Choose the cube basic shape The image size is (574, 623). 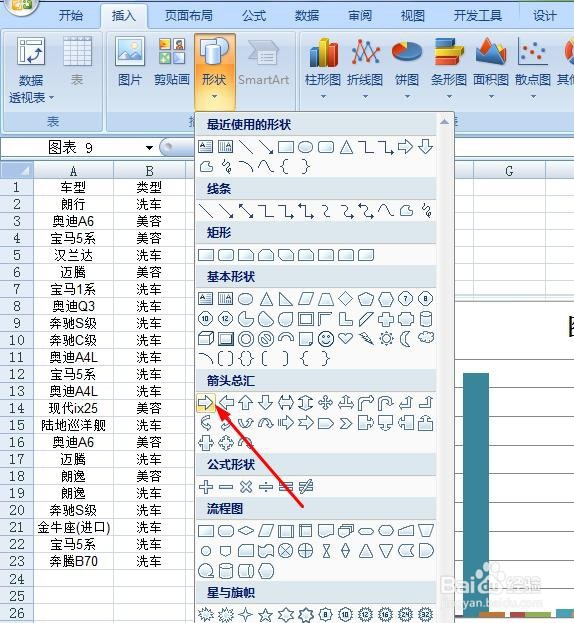tap(206, 339)
